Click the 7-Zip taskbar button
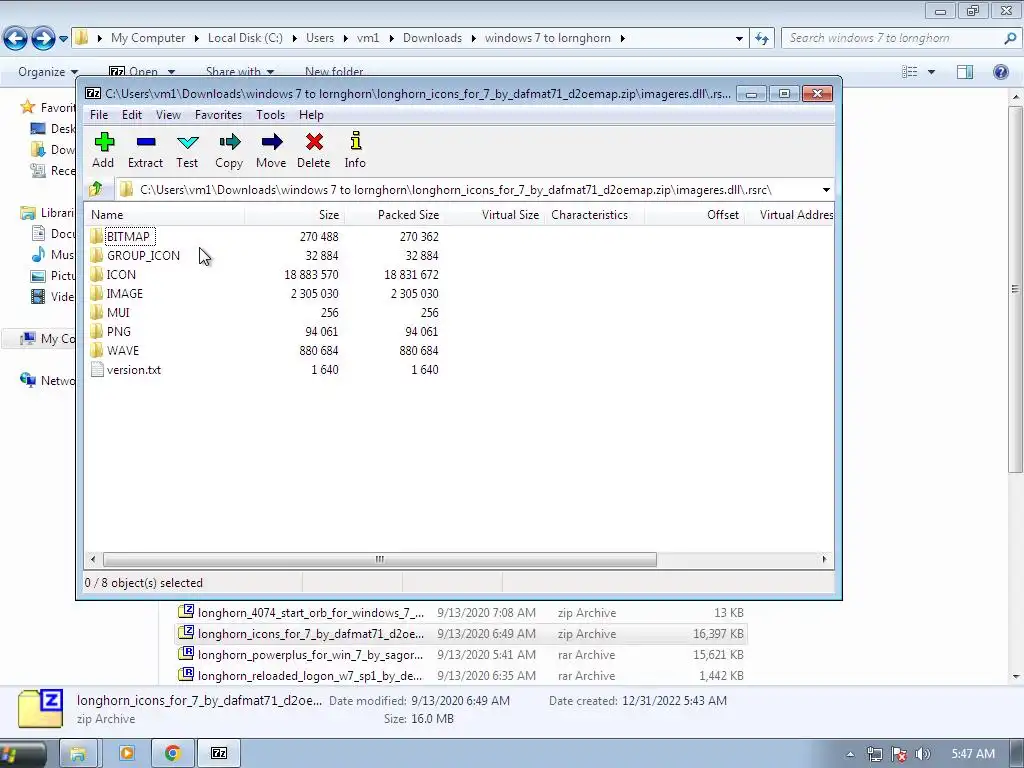 219,754
